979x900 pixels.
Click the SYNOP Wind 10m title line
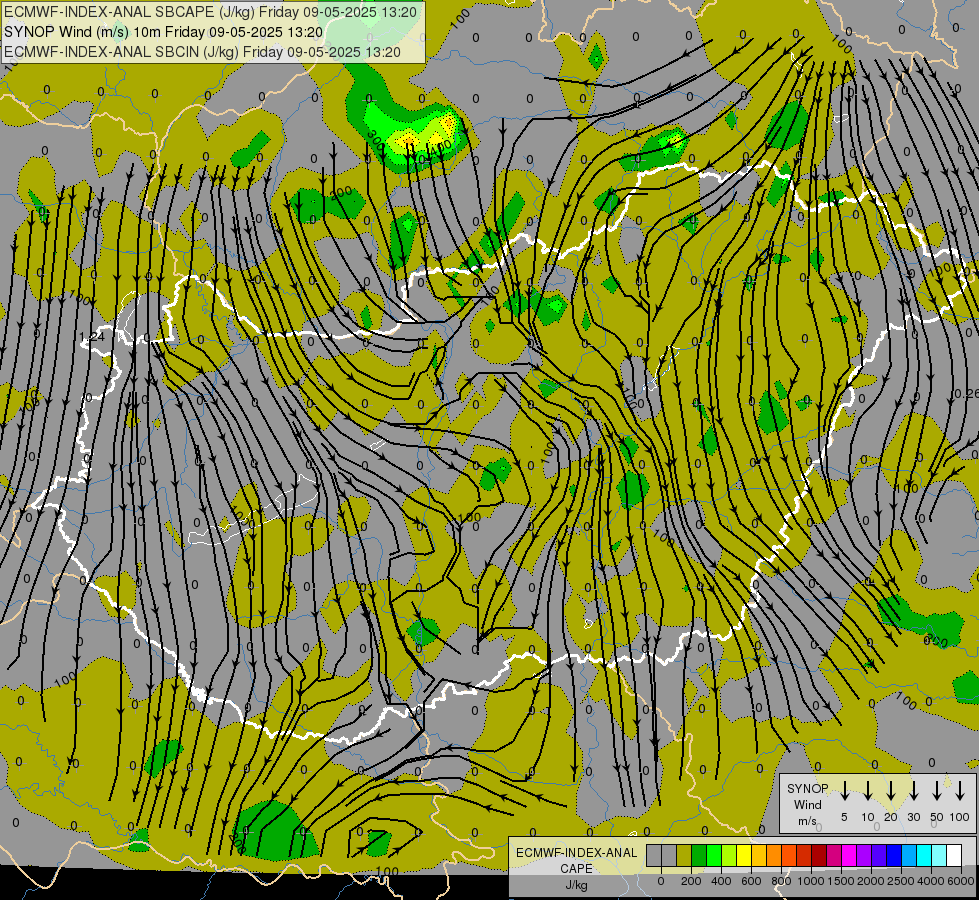pyautogui.click(x=164, y=32)
